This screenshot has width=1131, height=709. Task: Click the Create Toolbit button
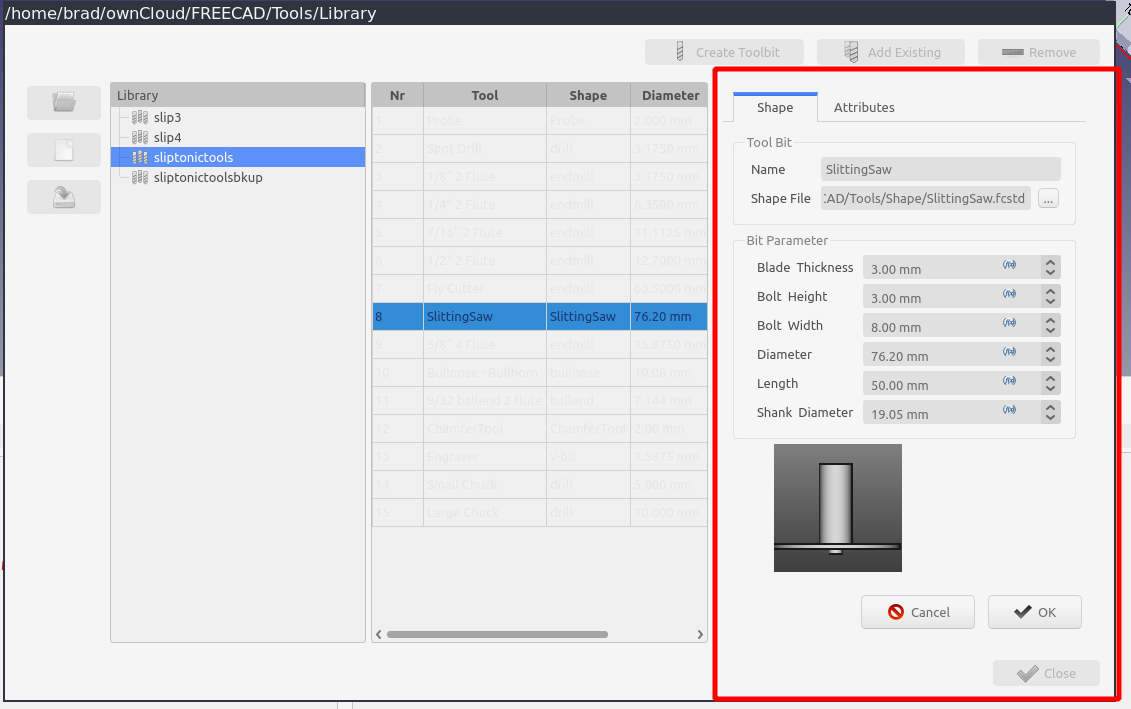point(724,52)
